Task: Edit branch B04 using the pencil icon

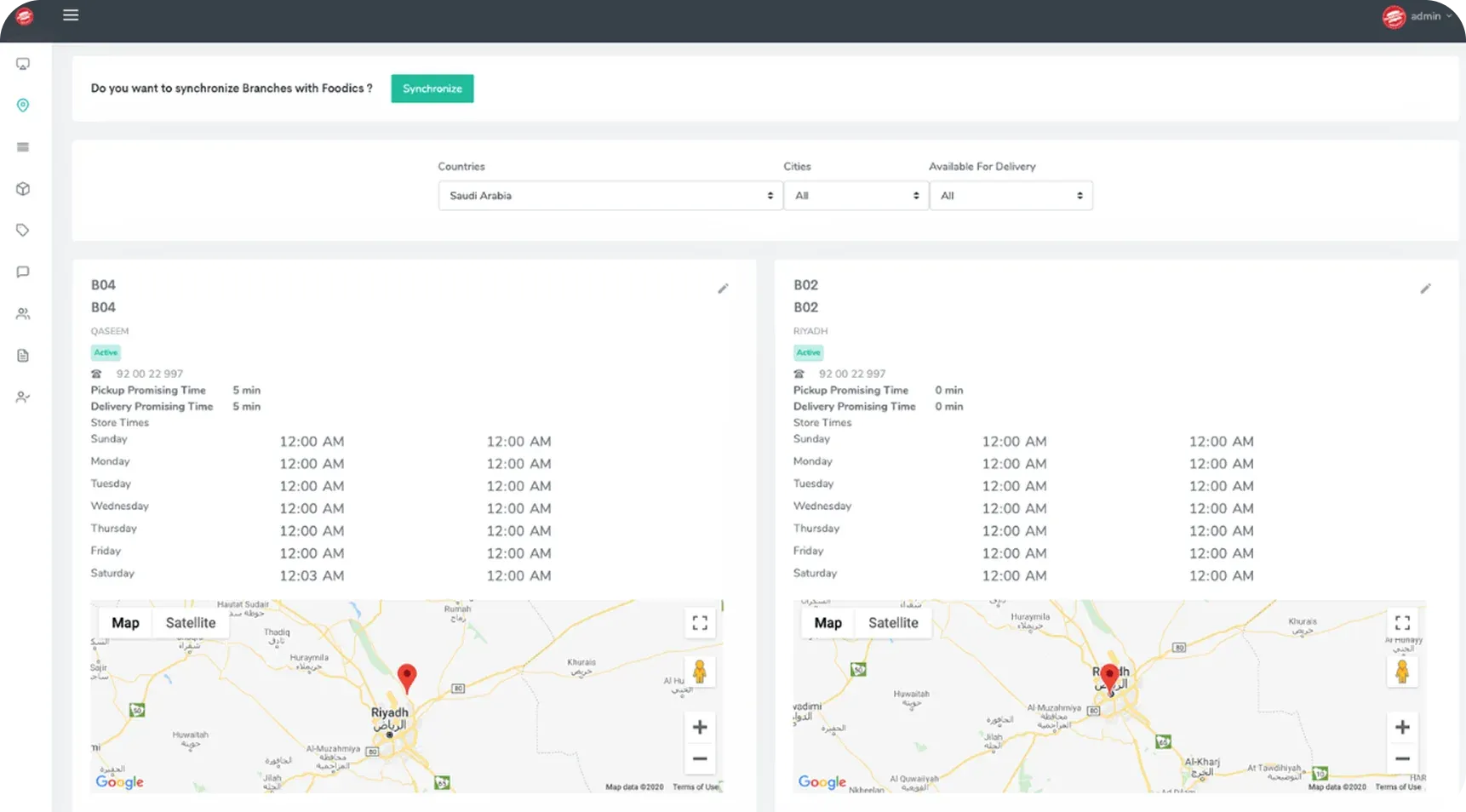Action: (x=723, y=289)
